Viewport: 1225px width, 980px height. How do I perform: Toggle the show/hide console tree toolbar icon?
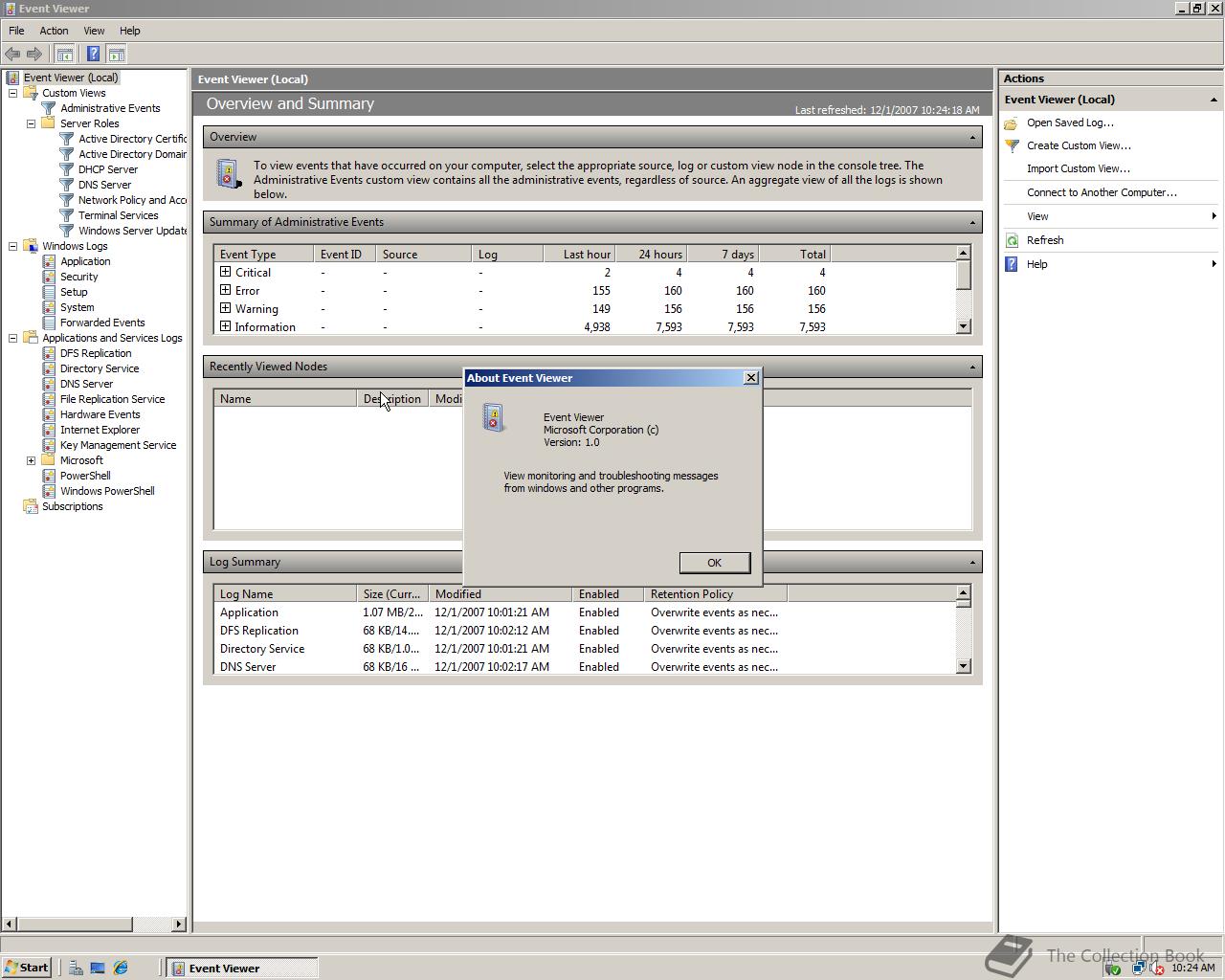coord(64,55)
